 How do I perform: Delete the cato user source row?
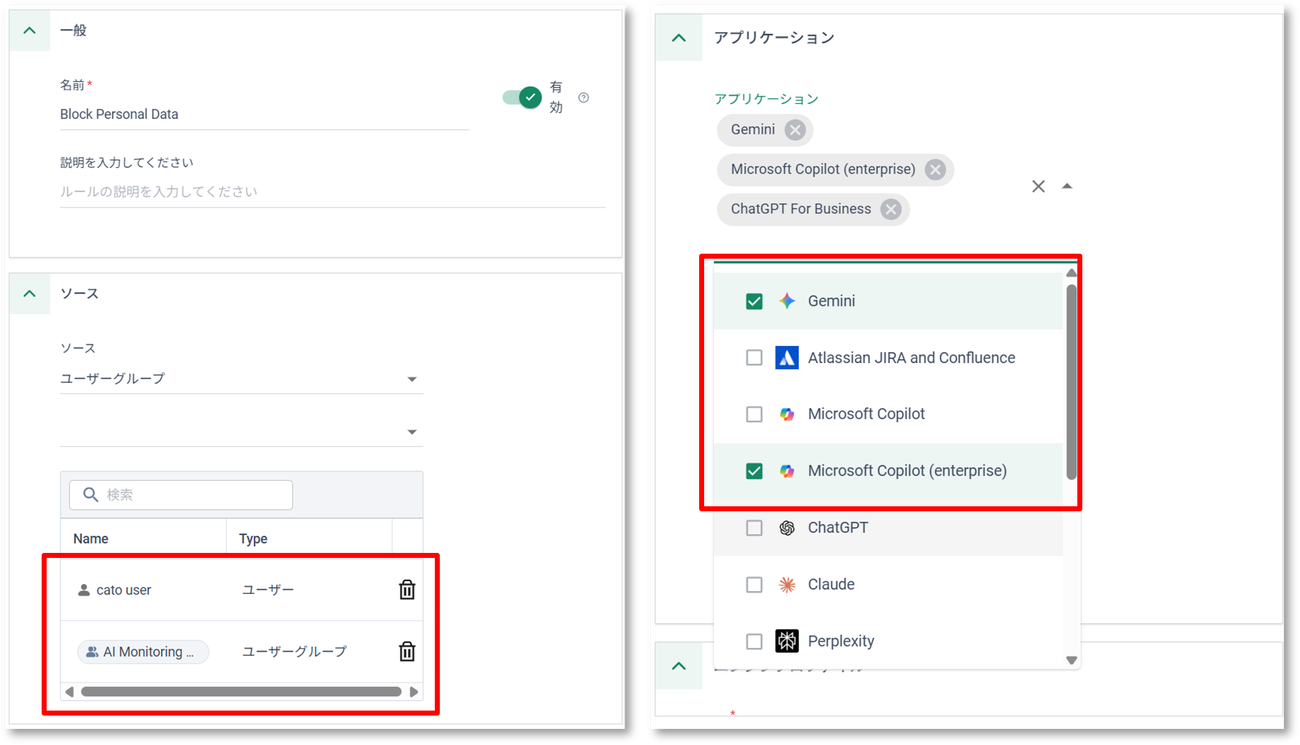(x=407, y=590)
